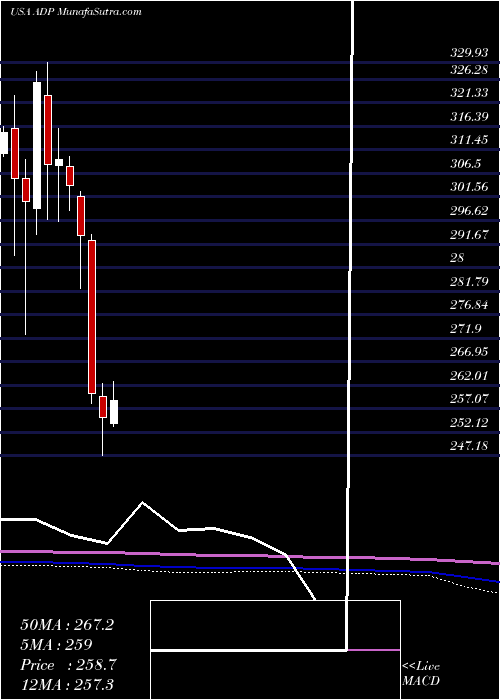Click the 252.12 price label
This screenshot has height=700, width=500.
pyautogui.click(x=469, y=422)
